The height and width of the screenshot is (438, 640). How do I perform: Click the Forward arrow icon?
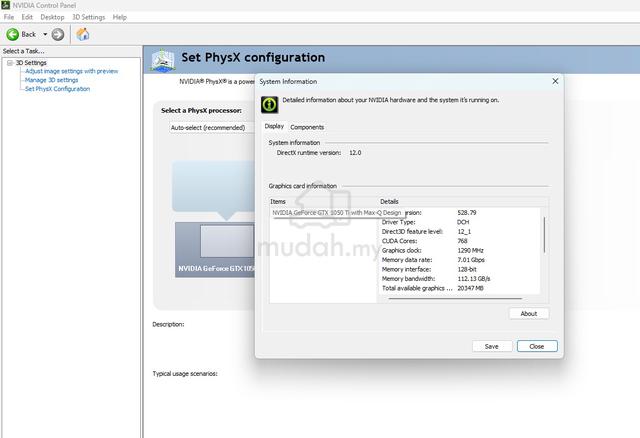point(58,34)
